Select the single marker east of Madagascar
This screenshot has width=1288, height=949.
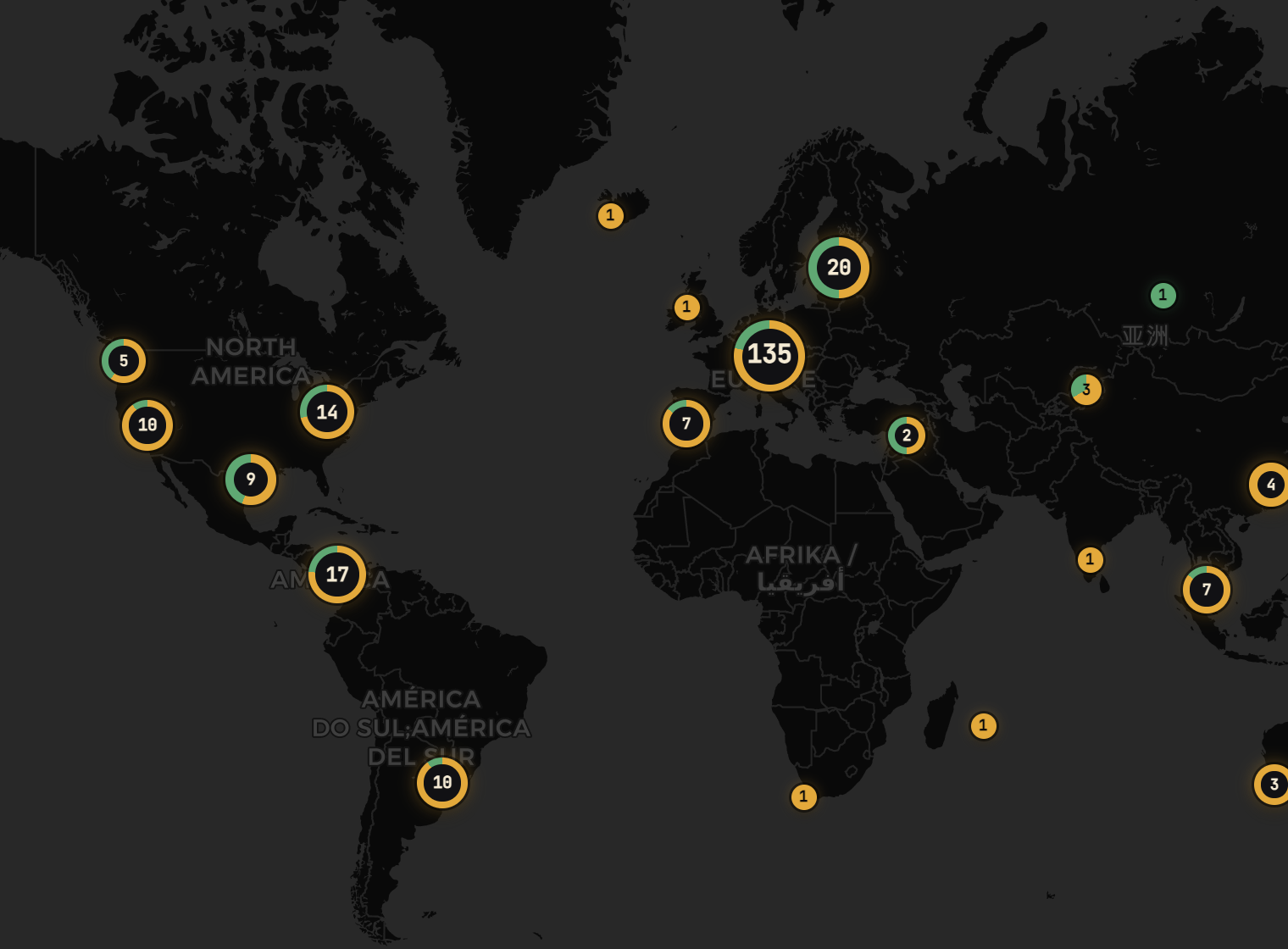984,726
